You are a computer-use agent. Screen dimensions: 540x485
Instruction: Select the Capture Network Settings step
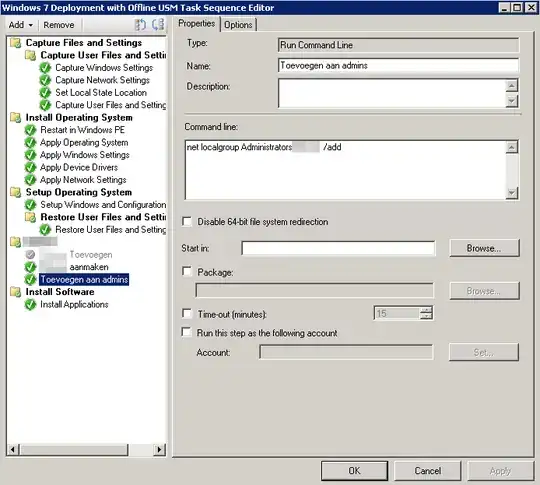(102, 80)
